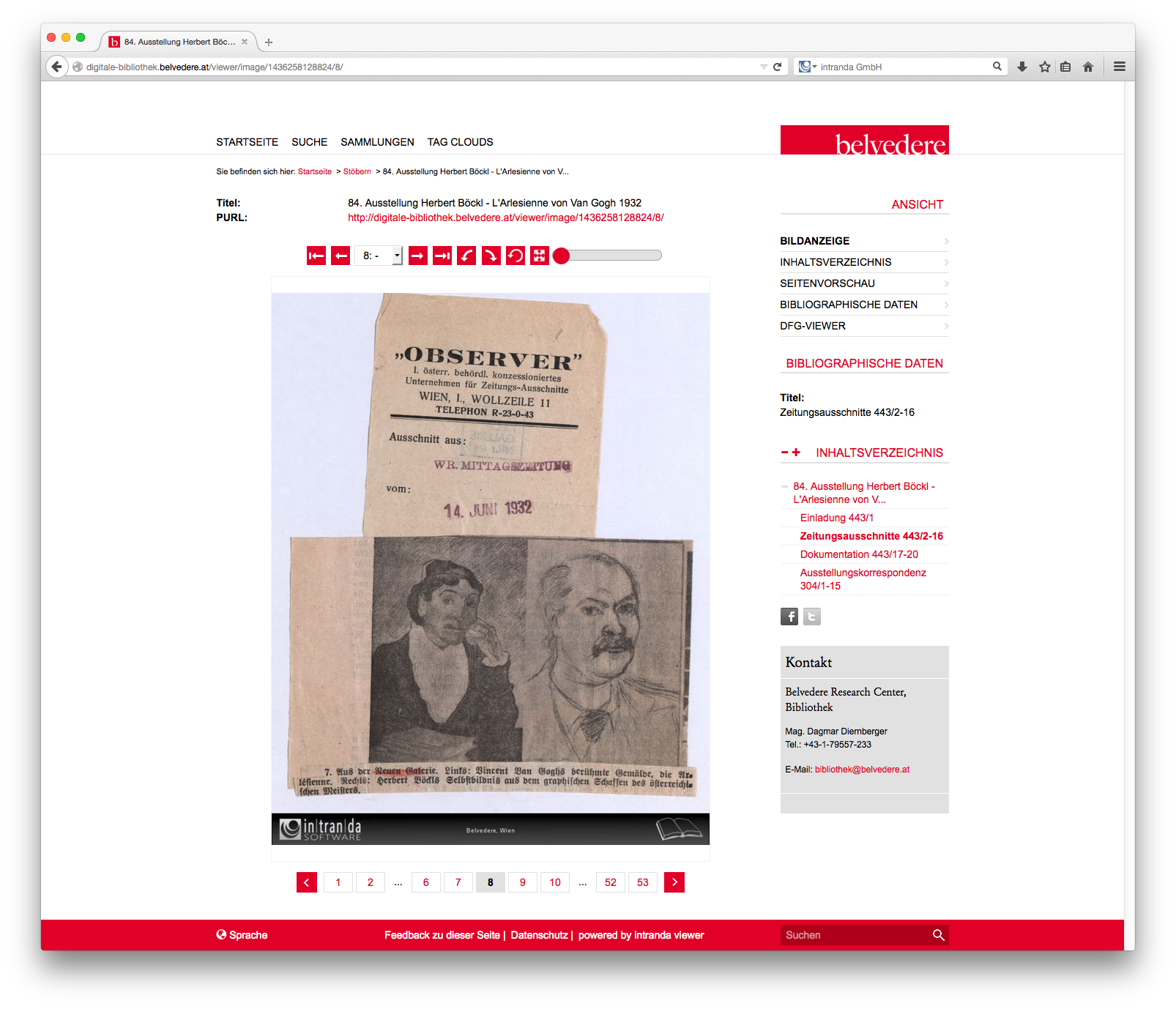Image resolution: width=1176 pixels, height=1009 pixels.
Task: Select BIBLIOGRAPHISCHE DATEN view option
Action: 864,305
